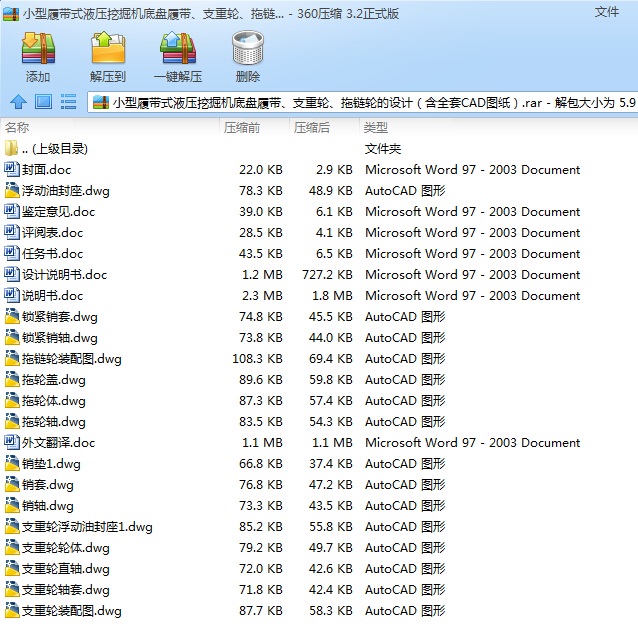Click the 解压到 (Extract to) icon
638x640 pixels.
[108, 48]
